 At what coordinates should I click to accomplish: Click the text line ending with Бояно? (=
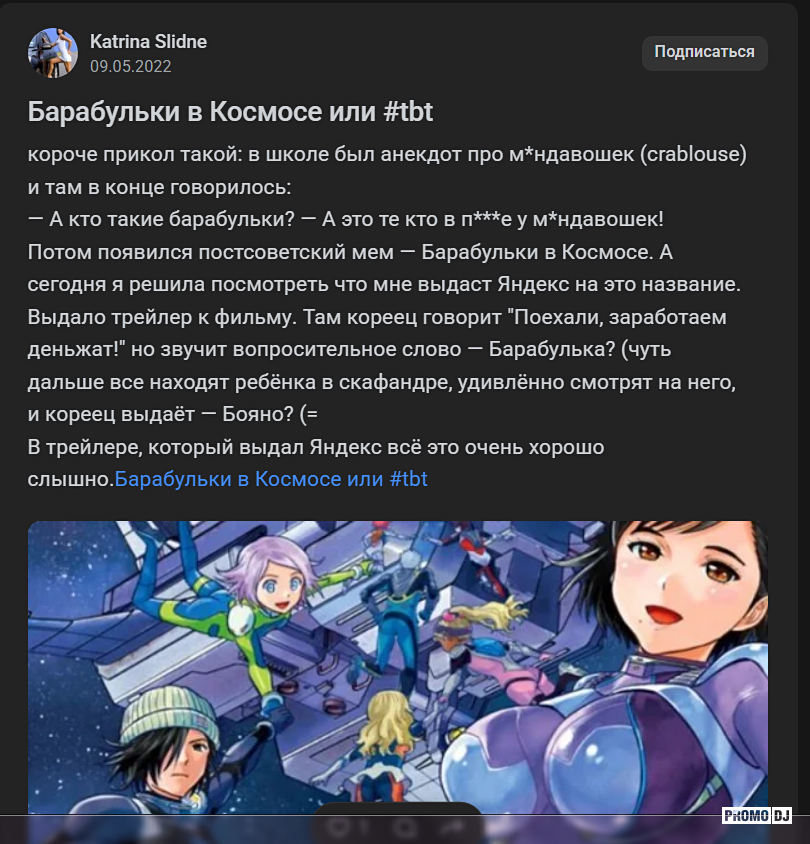pyautogui.click(x=173, y=414)
